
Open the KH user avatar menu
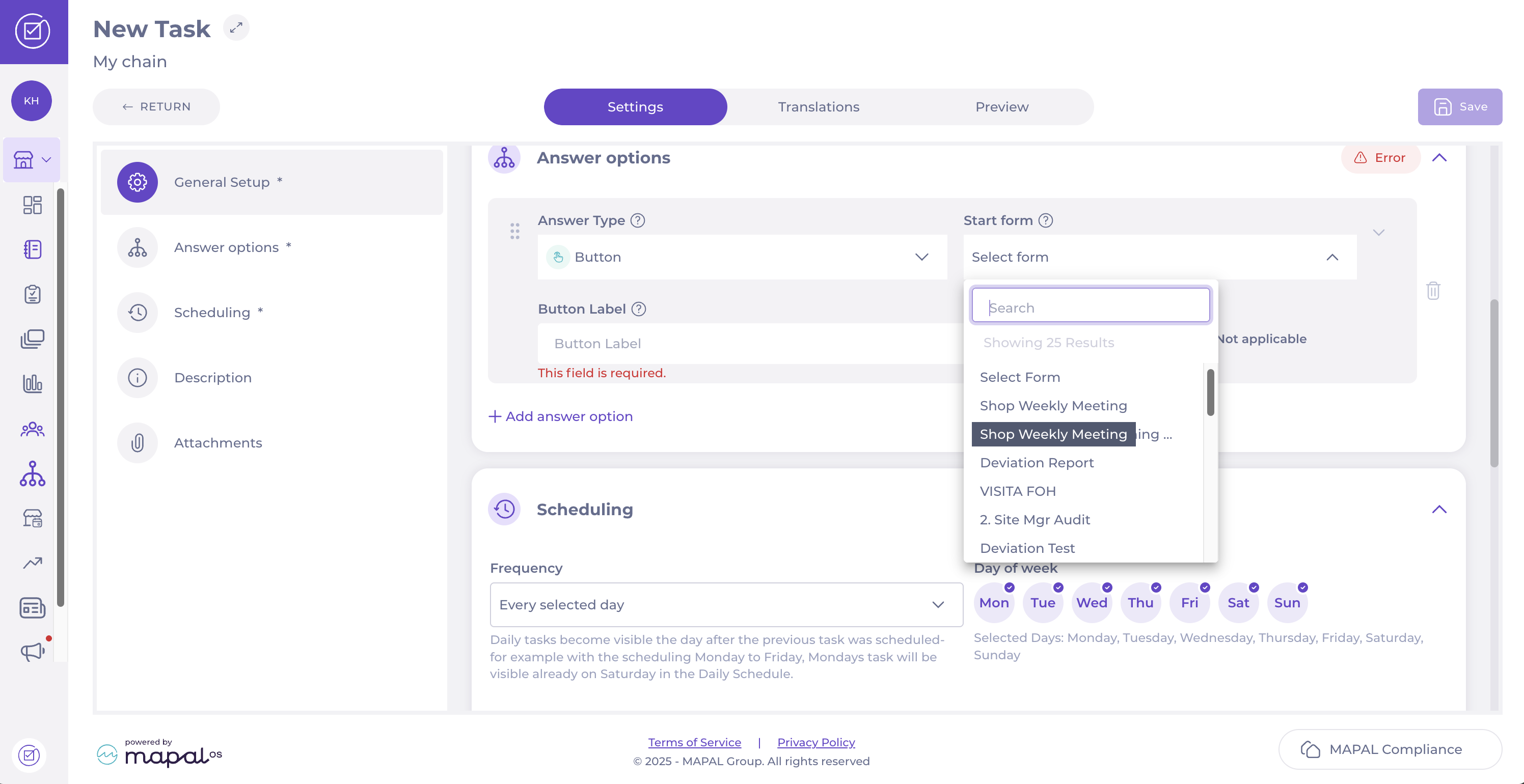[32, 100]
